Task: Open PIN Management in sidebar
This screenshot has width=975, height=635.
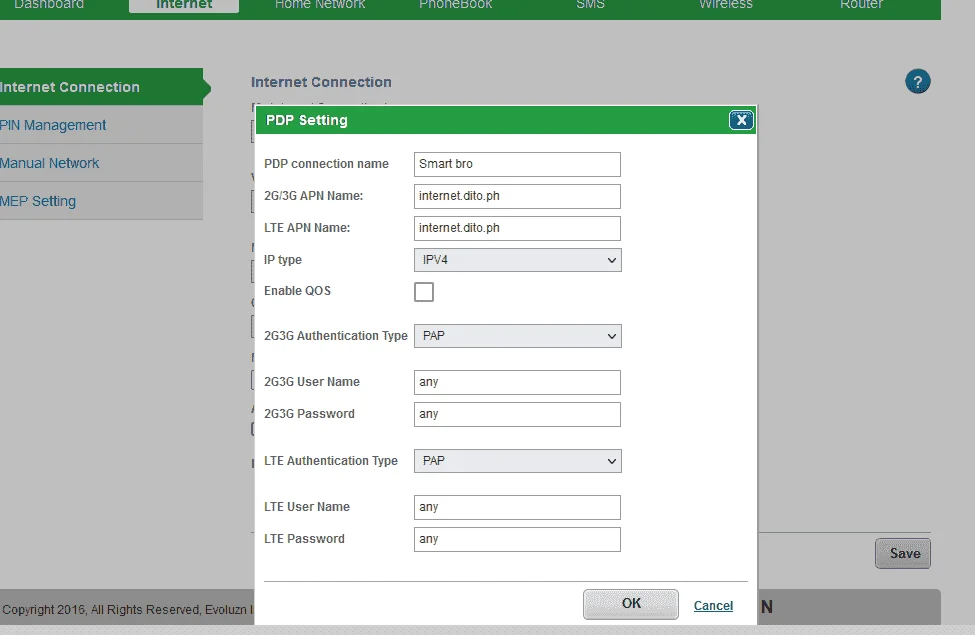Action: [x=101, y=125]
